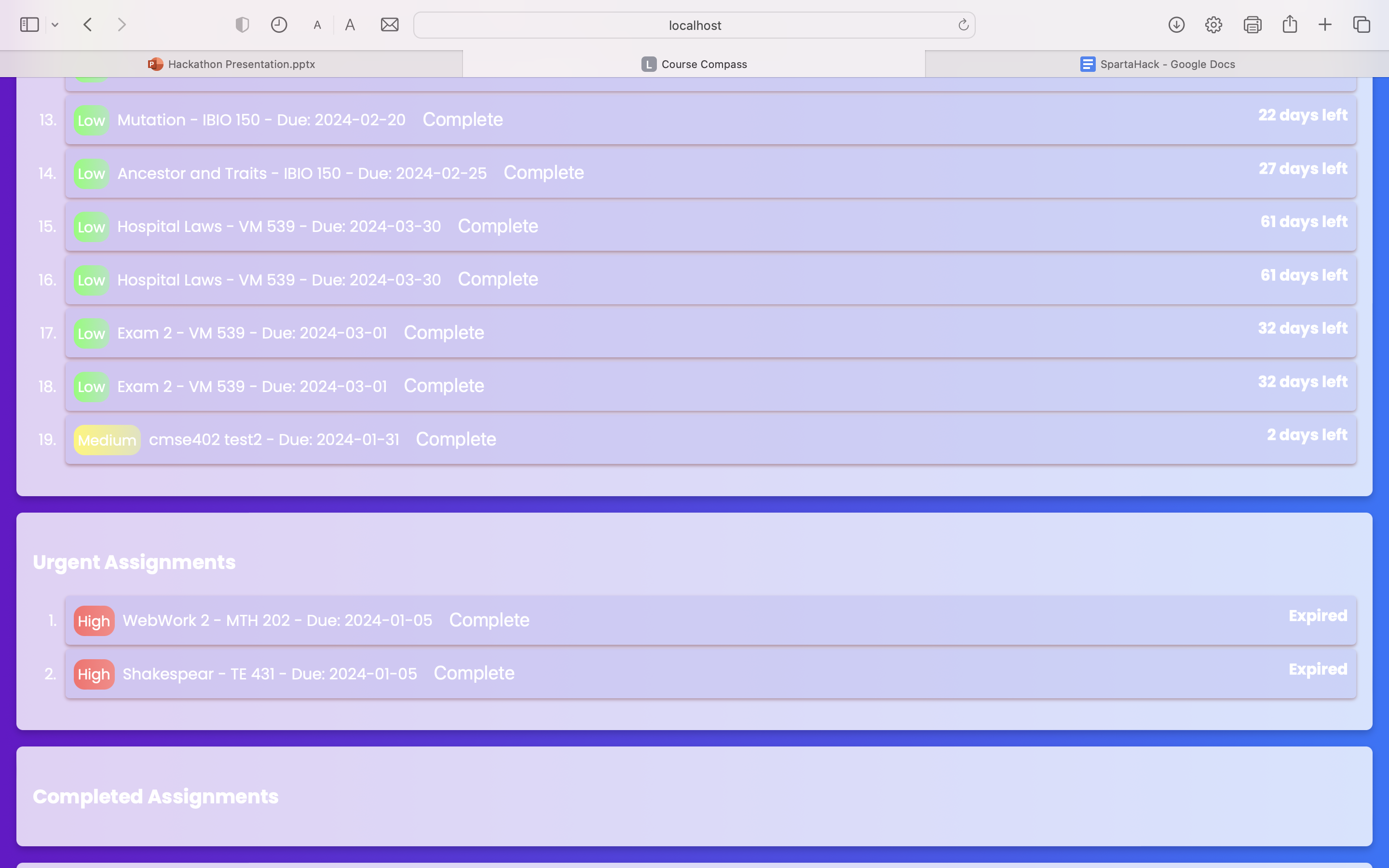This screenshot has height=868, width=1389.
Task: Decrease text size with small A
Action: (x=317, y=25)
